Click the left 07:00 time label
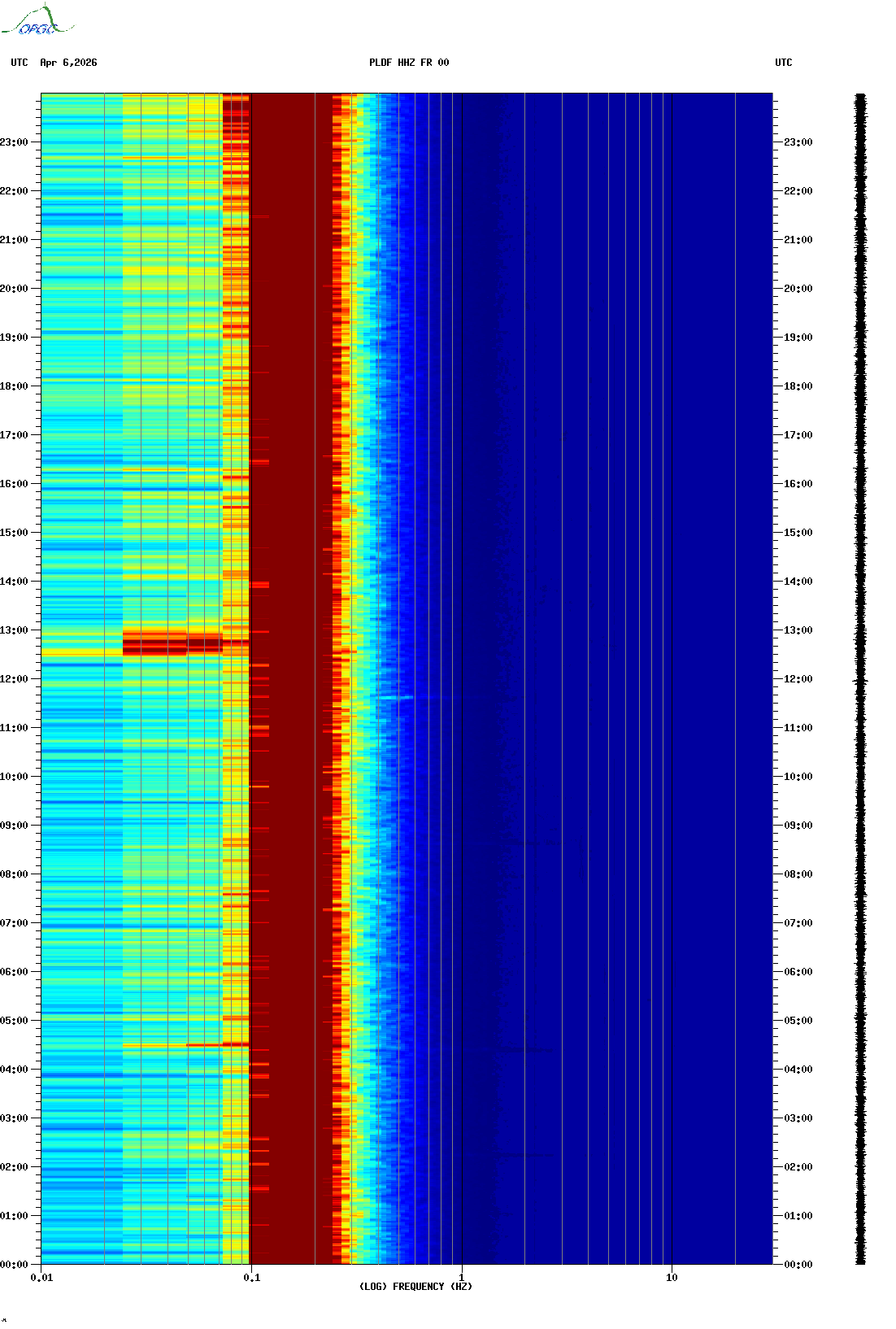Screen dimensions: 896x1329 point(14,923)
